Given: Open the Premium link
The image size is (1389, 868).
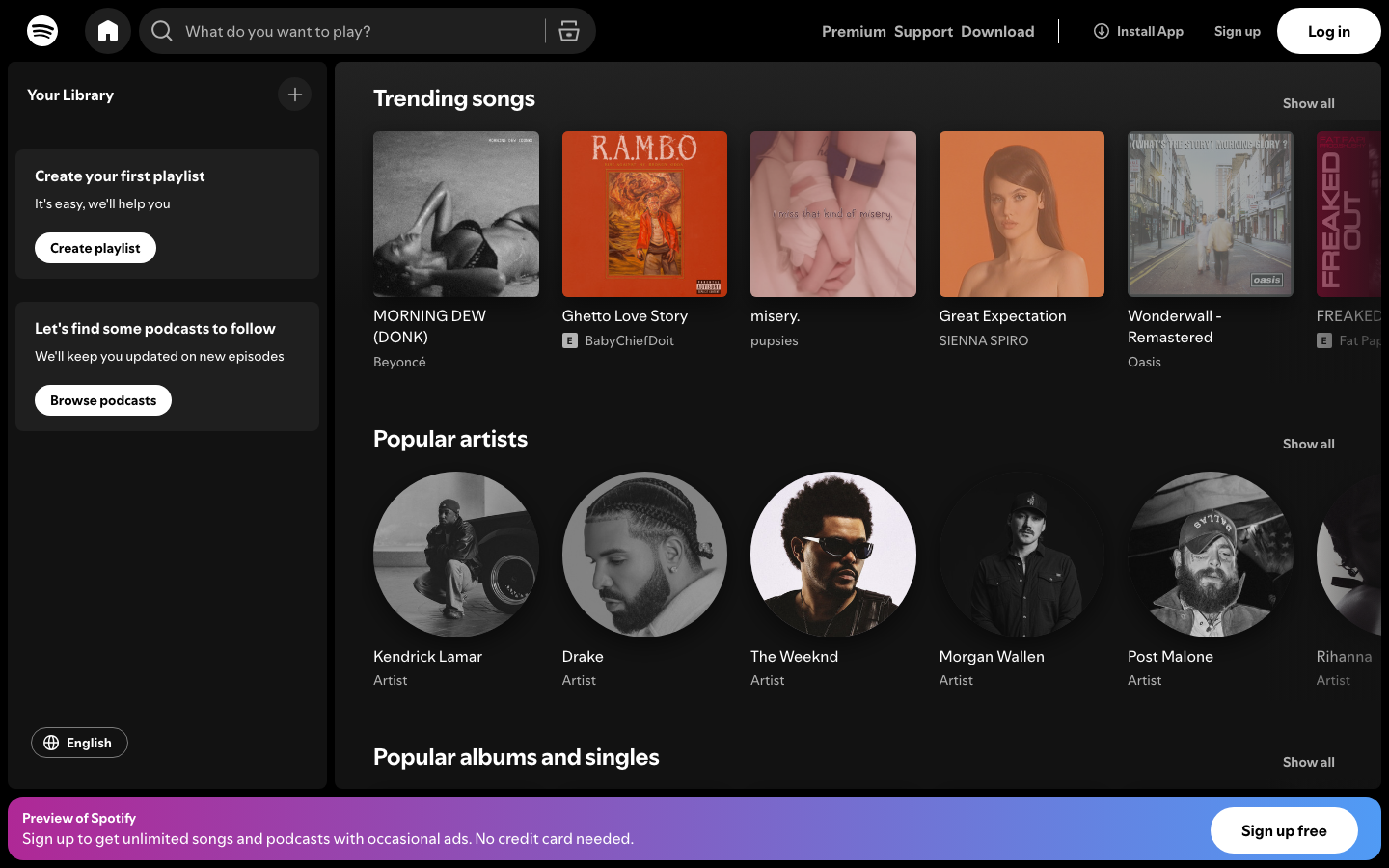Looking at the screenshot, I should pos(854,31).
